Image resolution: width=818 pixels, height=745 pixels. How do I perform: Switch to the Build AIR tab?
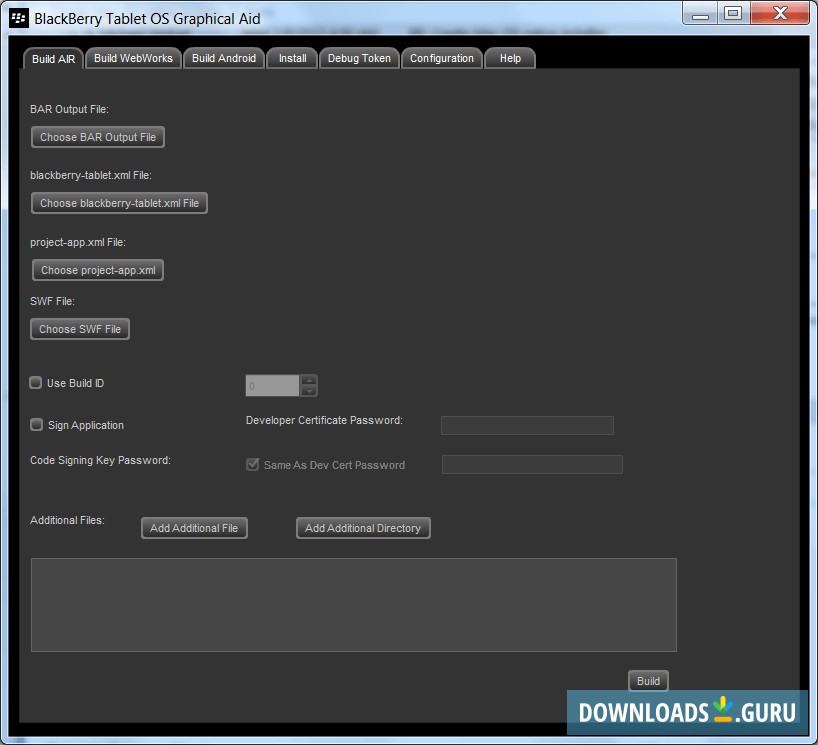coord(53,58)
